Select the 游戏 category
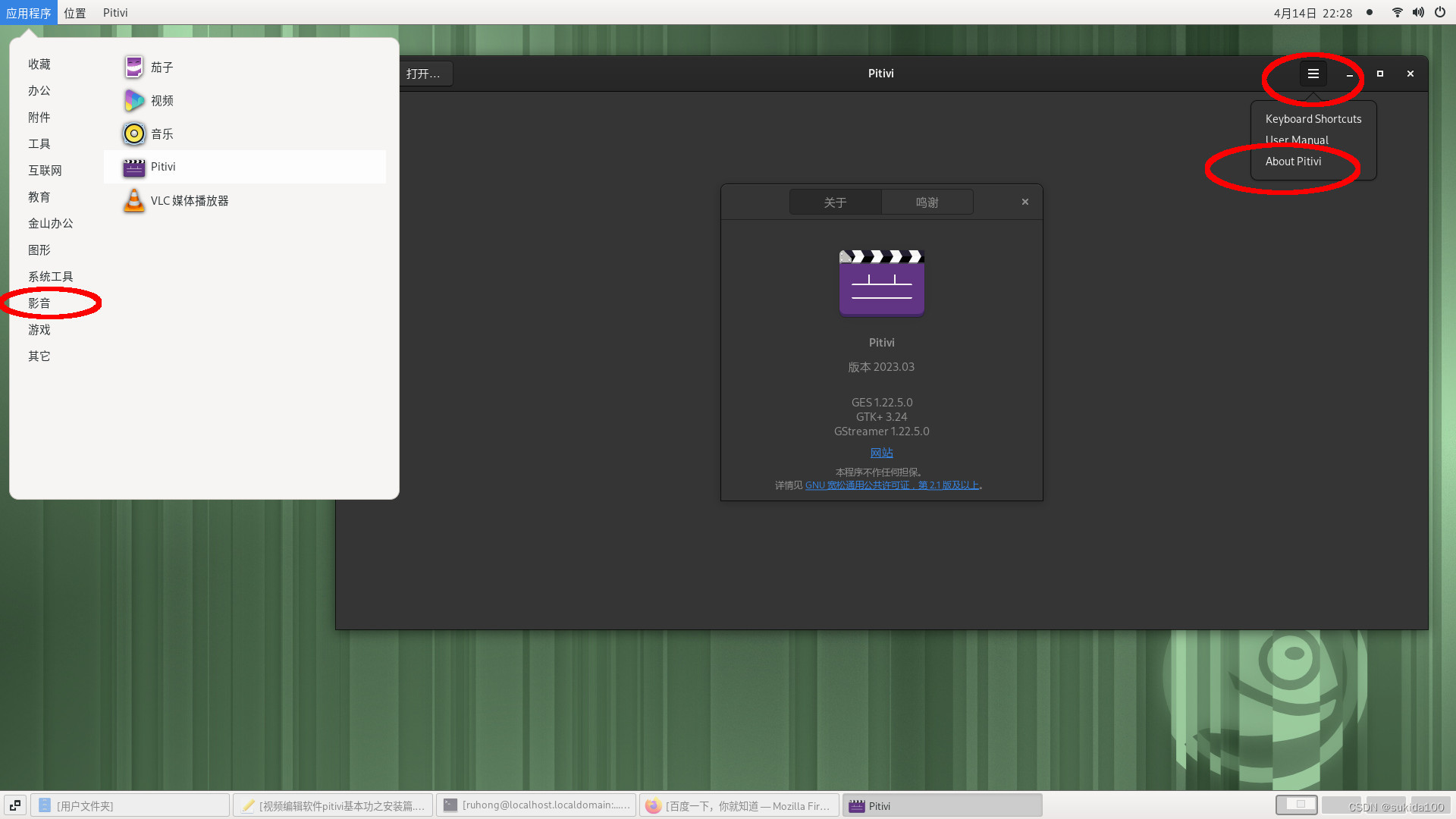The width and height of the screenshot is (1456, 819). [x=39, y=330]
